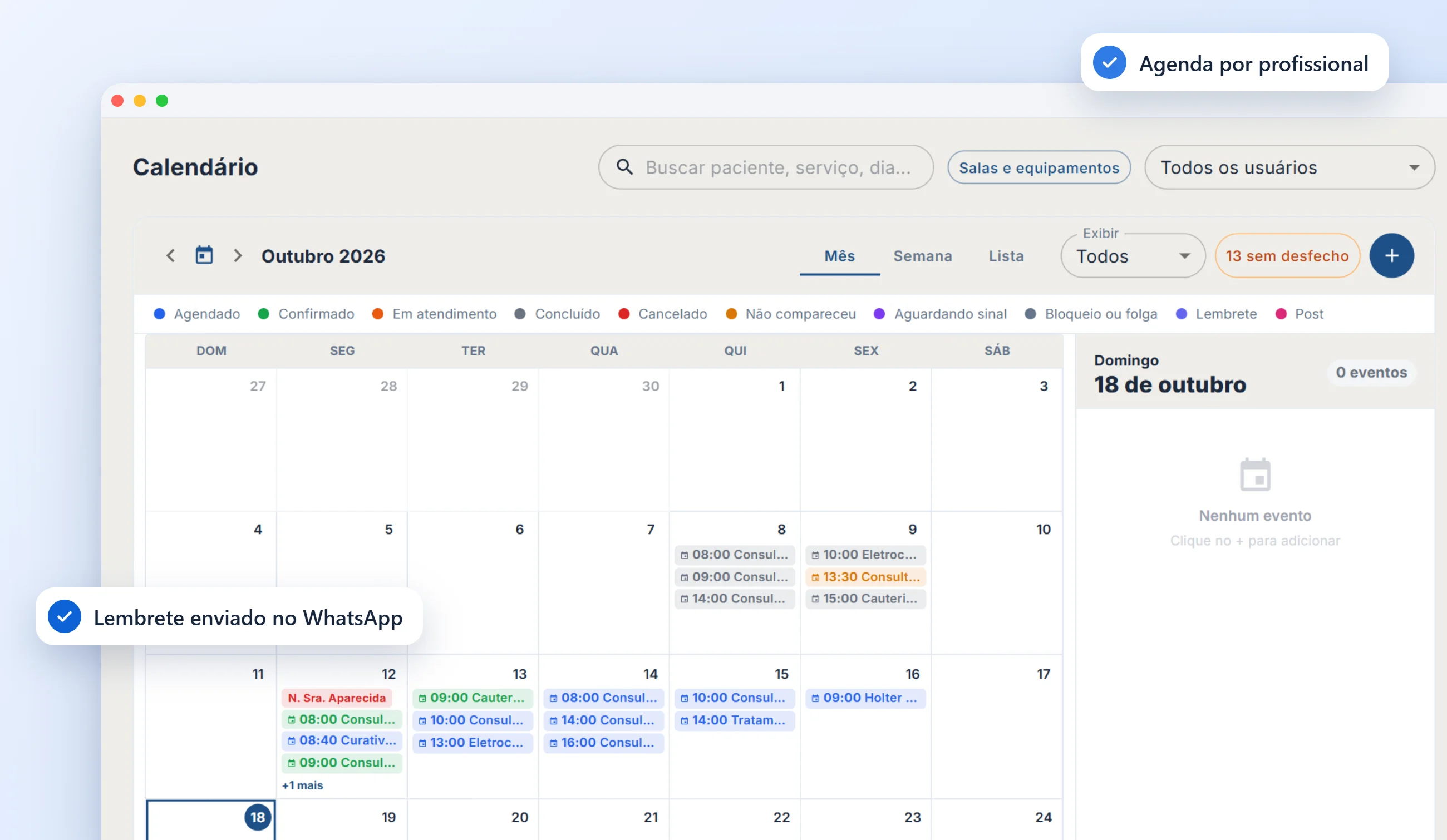Viewport: 1447px width, 840px height.
Task: Open the 09:00 Holter event on day 16
Action: tap(865, 698)
